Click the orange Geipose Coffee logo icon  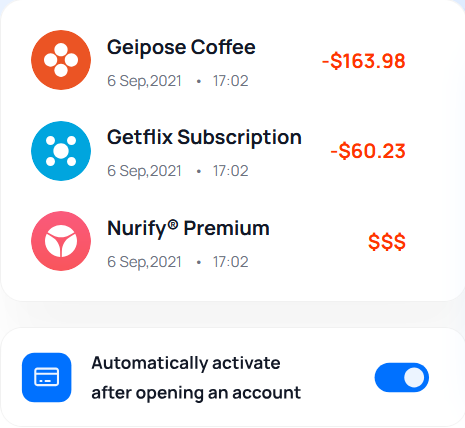[61, 60]
